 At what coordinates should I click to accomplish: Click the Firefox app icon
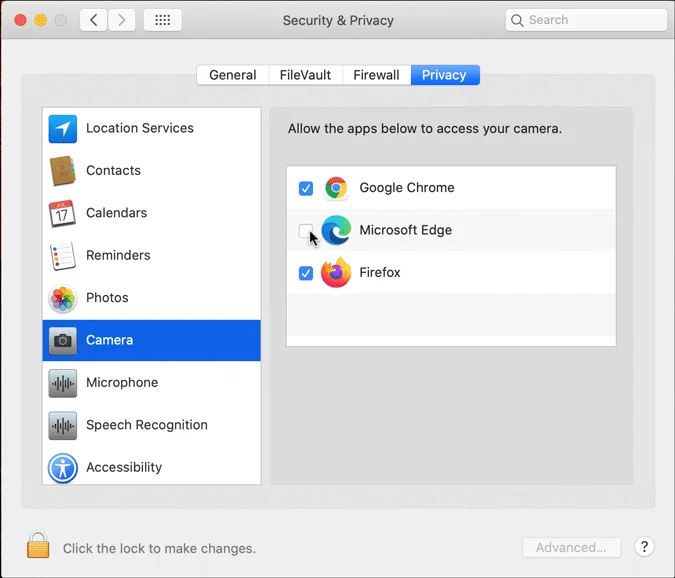tap(336, 272)
